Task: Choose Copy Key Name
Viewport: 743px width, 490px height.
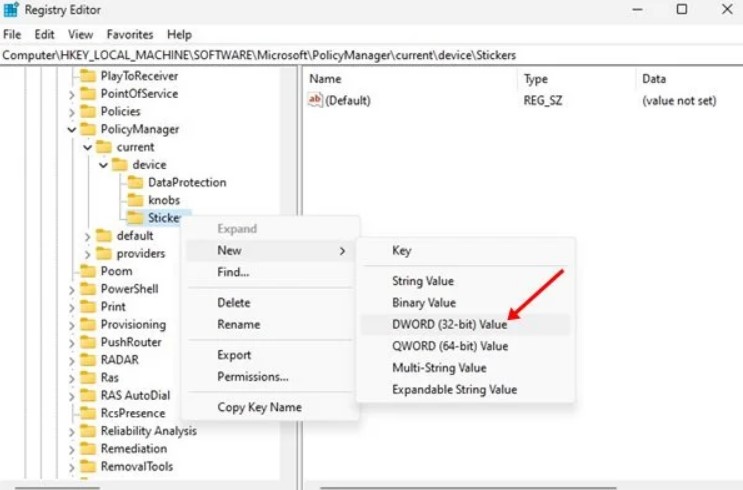Action: [270, 407]
